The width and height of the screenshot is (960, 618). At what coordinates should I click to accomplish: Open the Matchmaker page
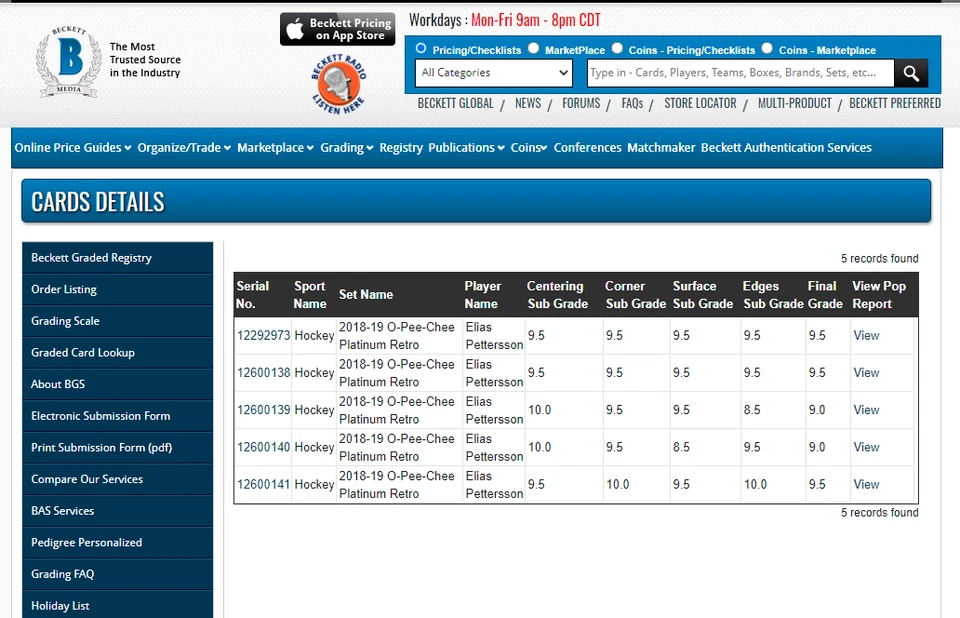tap(661, 148)
